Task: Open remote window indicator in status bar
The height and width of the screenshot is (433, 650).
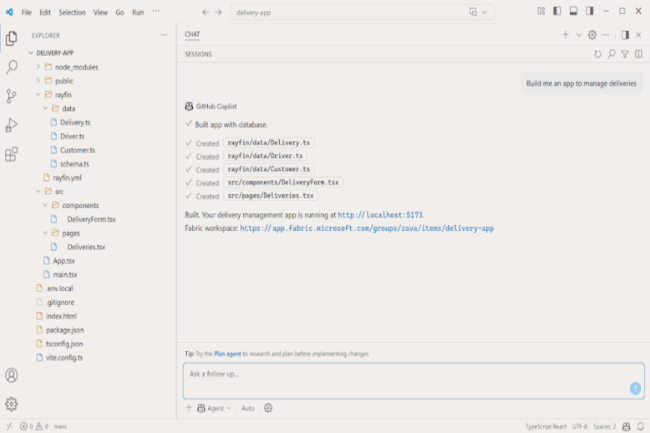Action: point(9,426)
